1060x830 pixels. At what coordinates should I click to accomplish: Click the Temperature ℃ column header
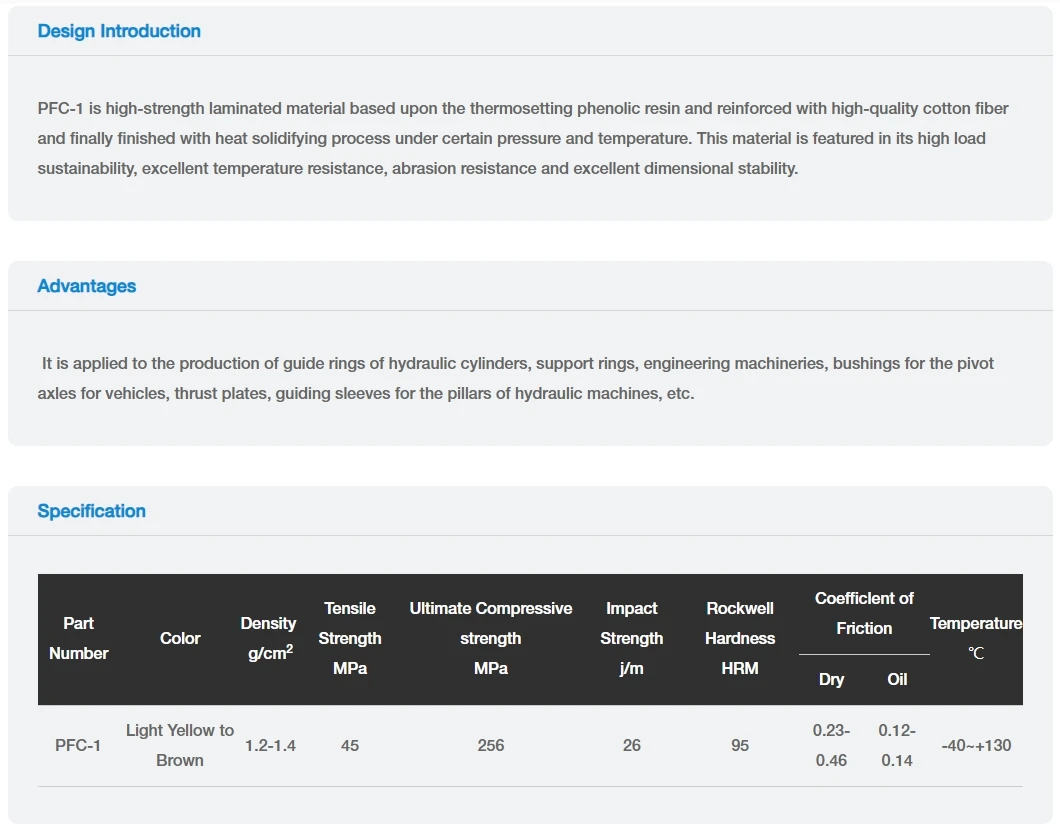tap(976, 638)
